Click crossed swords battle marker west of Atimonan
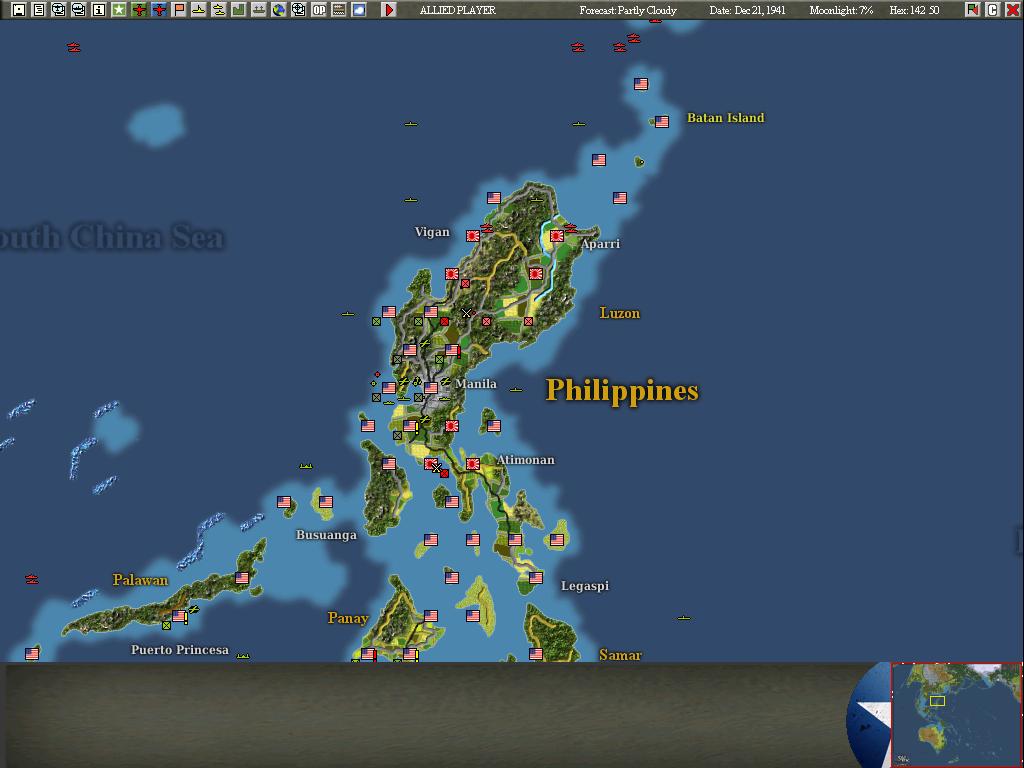This screenshot has height=768, width=1024. click(437, 468)
